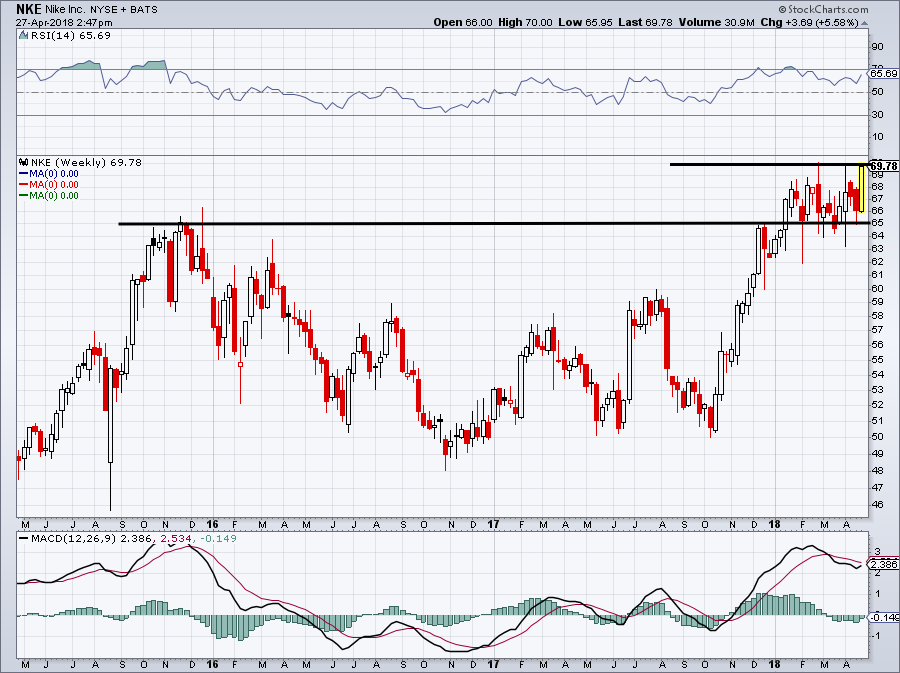Click the 60 label on the price axis
The image size is (900, 673).
(877, 289)
